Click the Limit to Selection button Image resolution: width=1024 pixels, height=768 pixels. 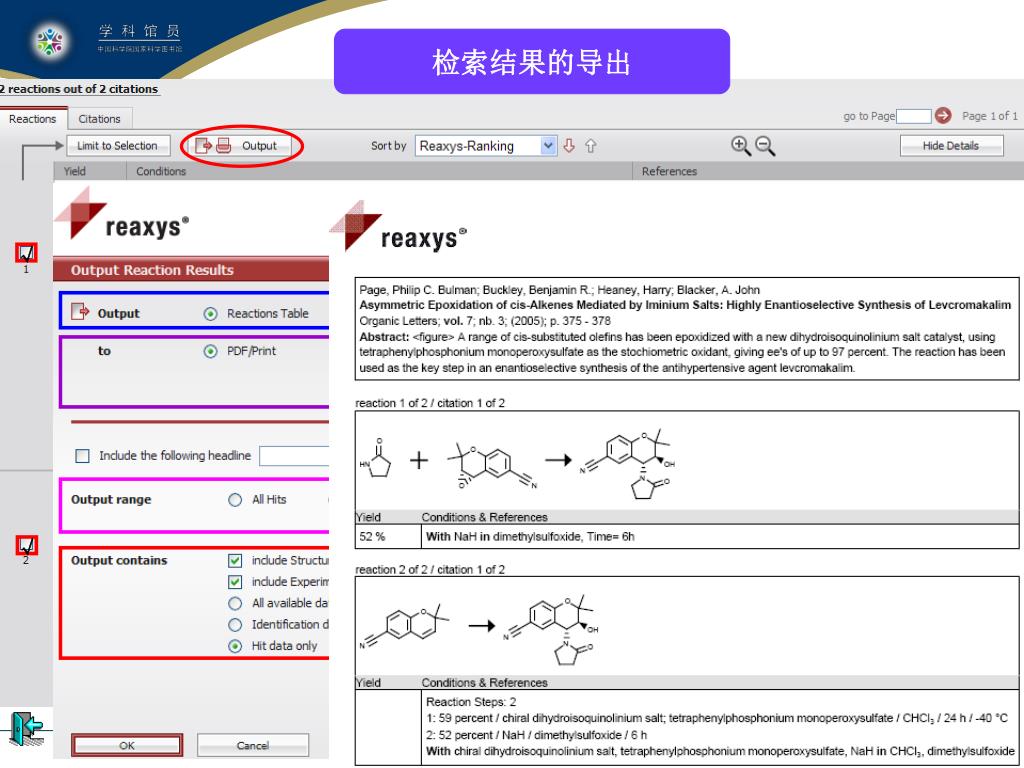click(x=118, y=146)
